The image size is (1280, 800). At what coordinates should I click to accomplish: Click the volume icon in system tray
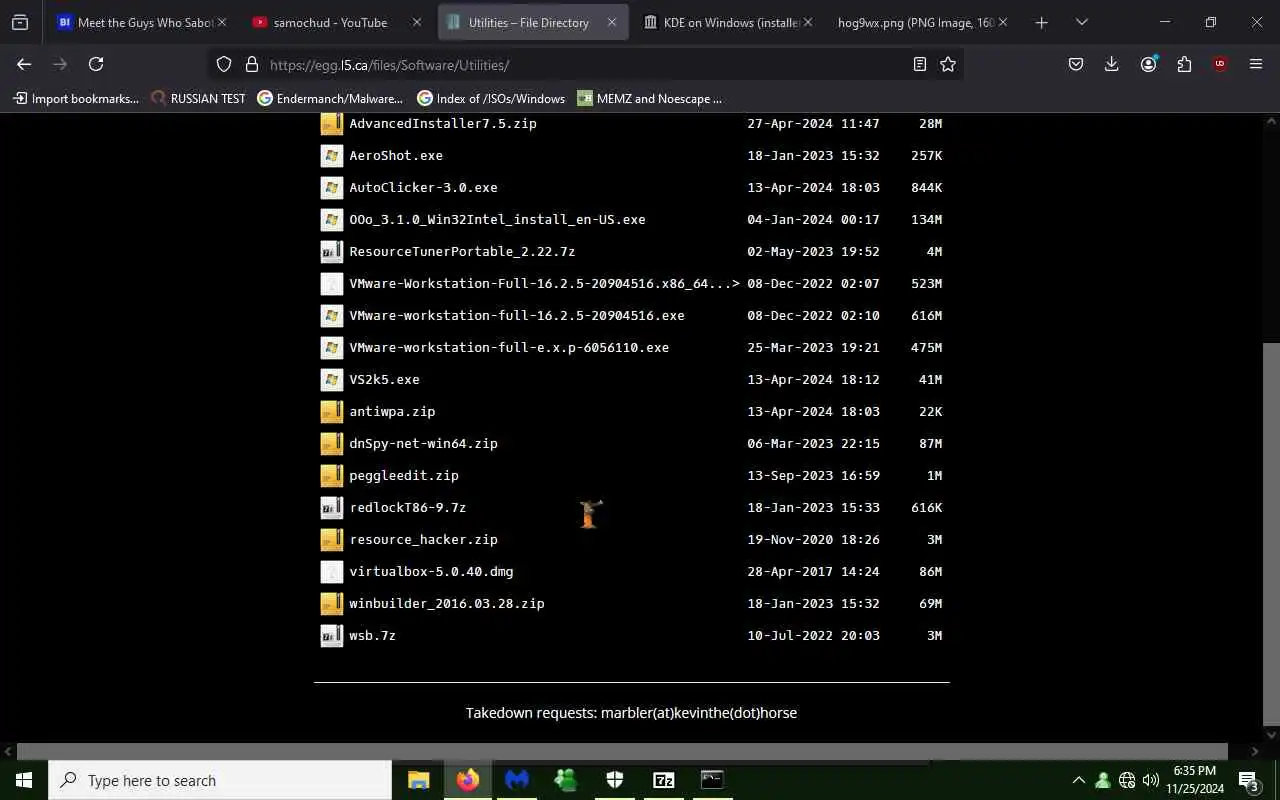1150,780
